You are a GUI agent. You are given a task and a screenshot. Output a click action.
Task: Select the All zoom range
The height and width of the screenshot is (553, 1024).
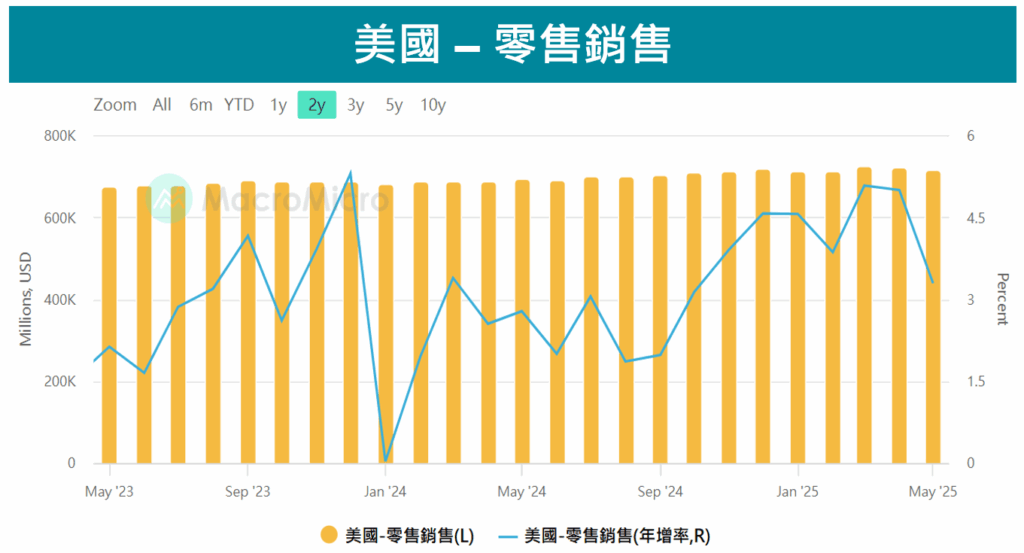(162, 105)
